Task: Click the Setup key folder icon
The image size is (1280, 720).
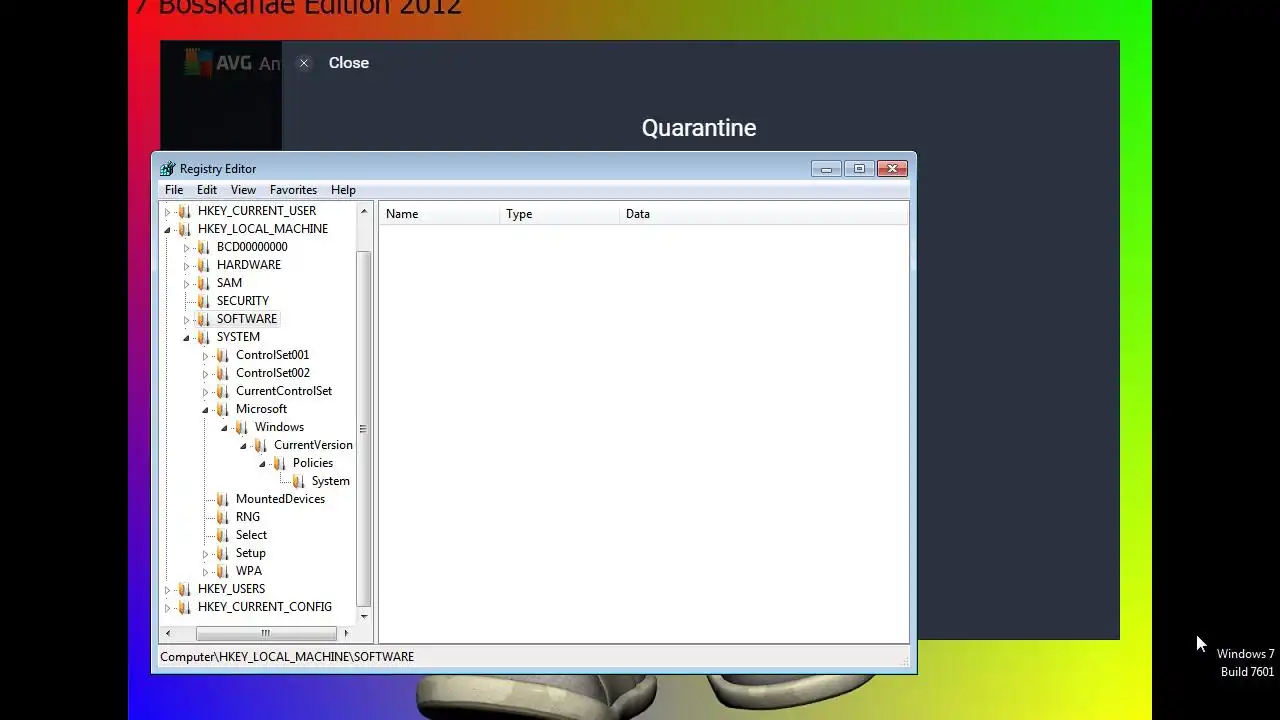Action: click(222, 553)
